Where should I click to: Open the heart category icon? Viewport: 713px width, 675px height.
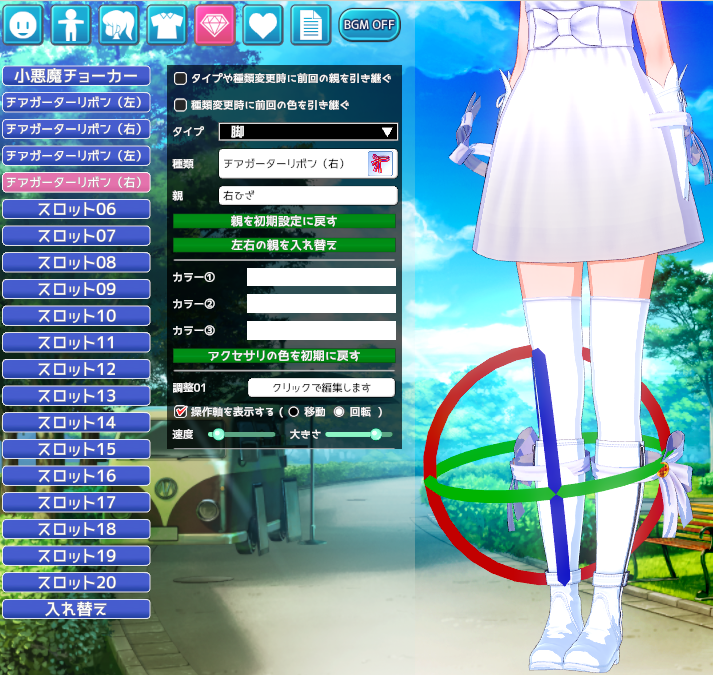click(x=263, y=23)
